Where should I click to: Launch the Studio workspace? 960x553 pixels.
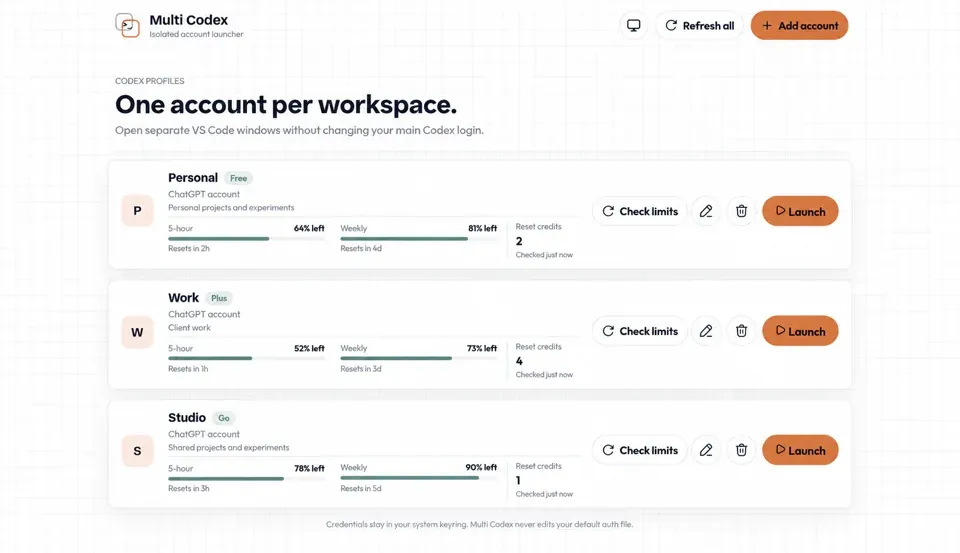[x=800, y=450]
